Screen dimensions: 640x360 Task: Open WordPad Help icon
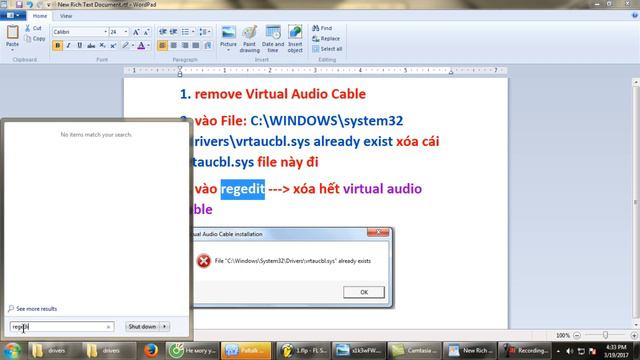click(x=635, y=16)
